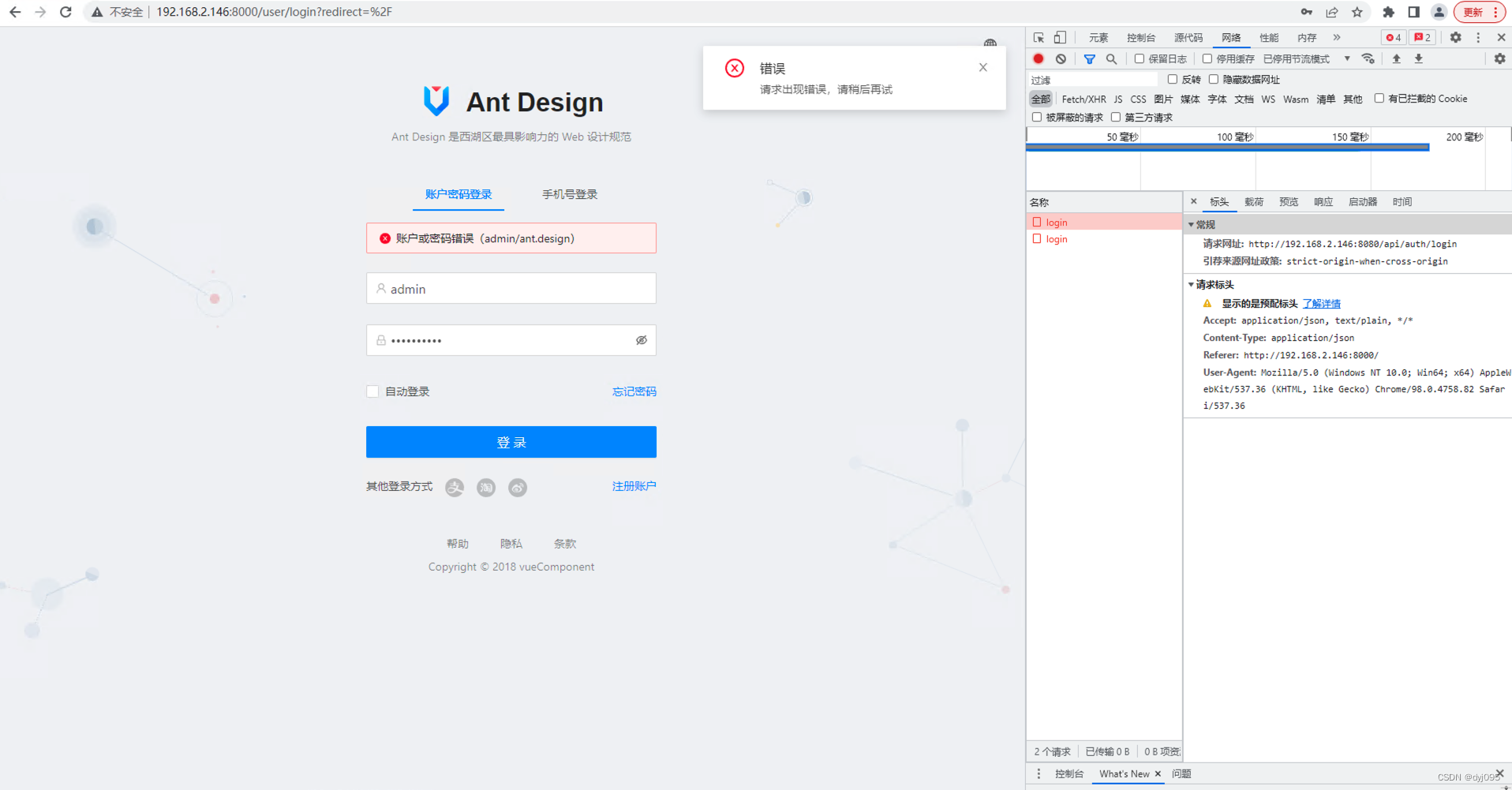Log in with Taobao icon
The image size is (1512, 790).
[486, 488]
